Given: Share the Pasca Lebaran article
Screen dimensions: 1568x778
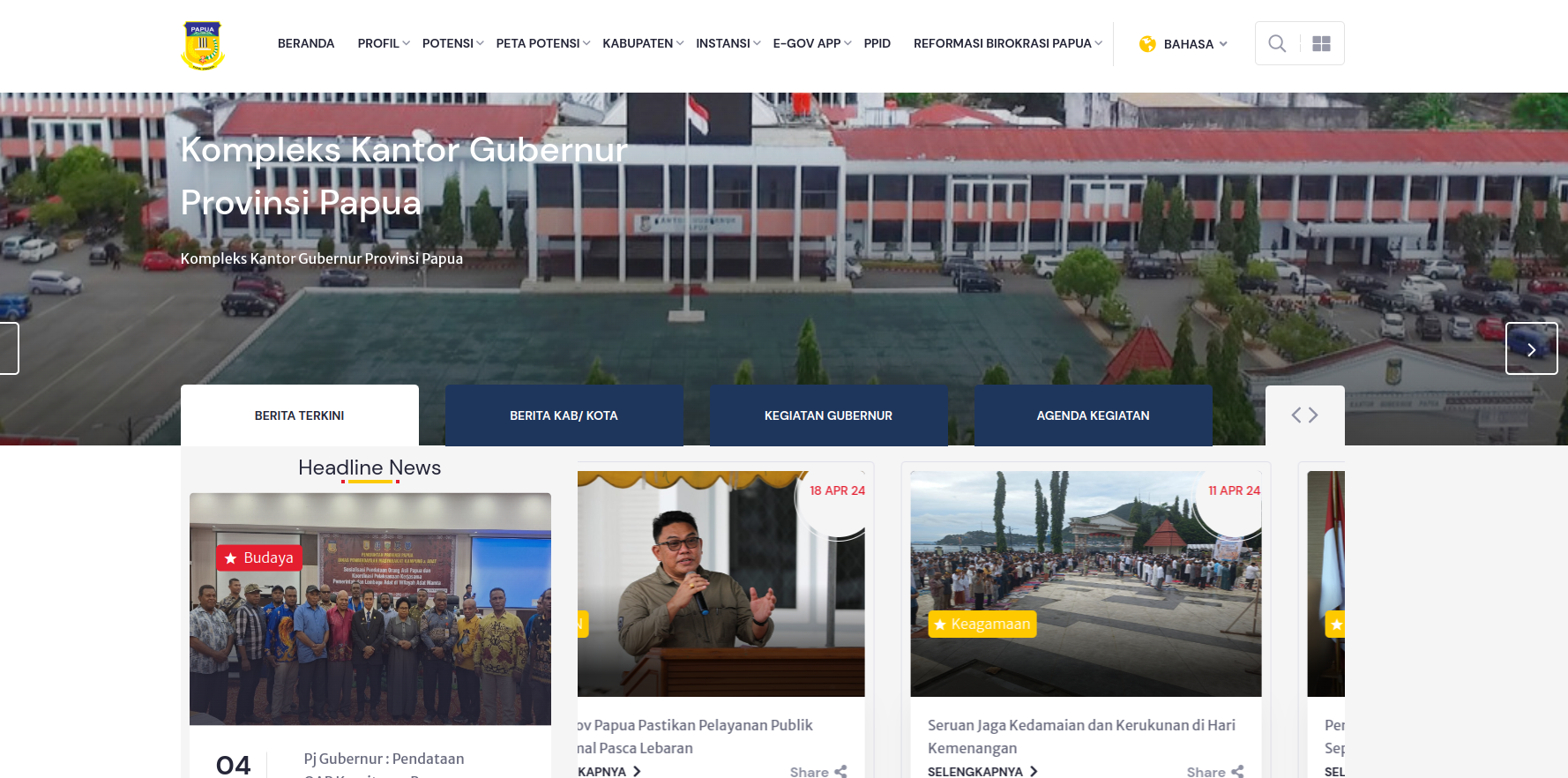Looking at the screenshot, I should [818, 772].
